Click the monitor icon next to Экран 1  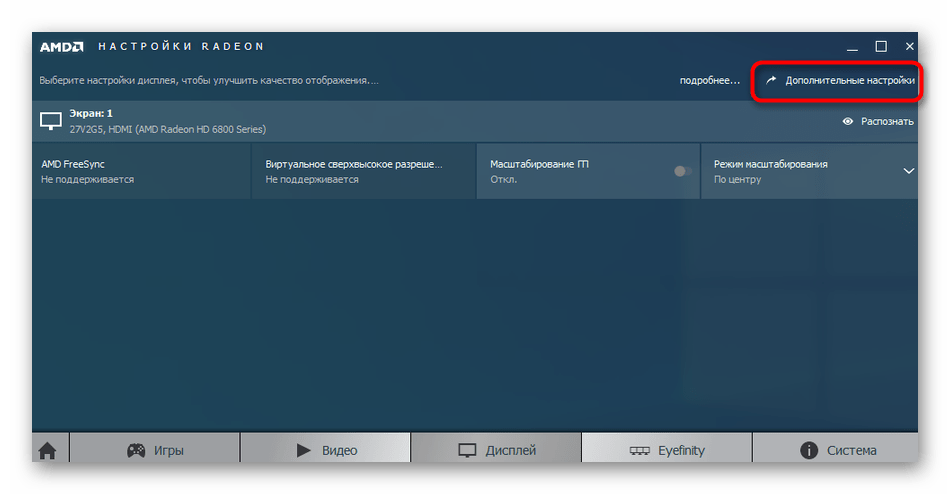pyautogui.click(x=50, y=121)
